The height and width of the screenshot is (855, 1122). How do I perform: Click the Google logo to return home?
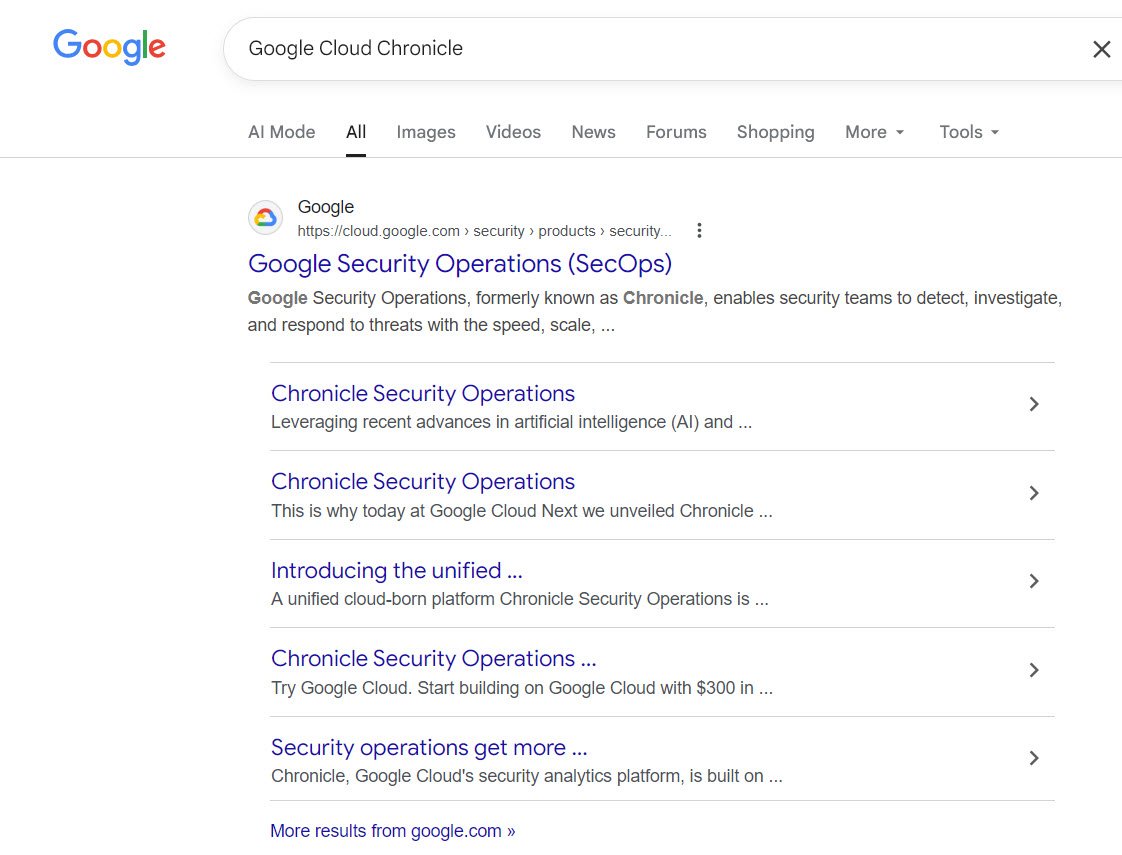coord(109,46)
